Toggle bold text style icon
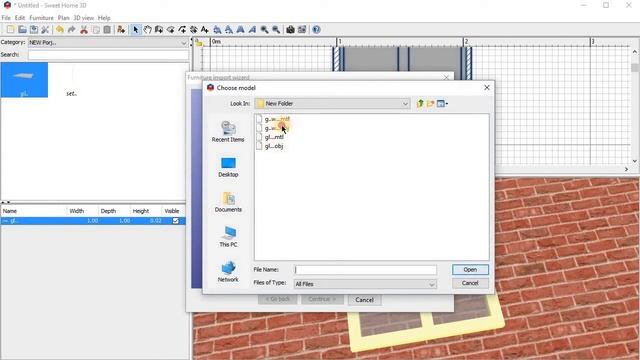Screen dimensions: 640x360 240,30
